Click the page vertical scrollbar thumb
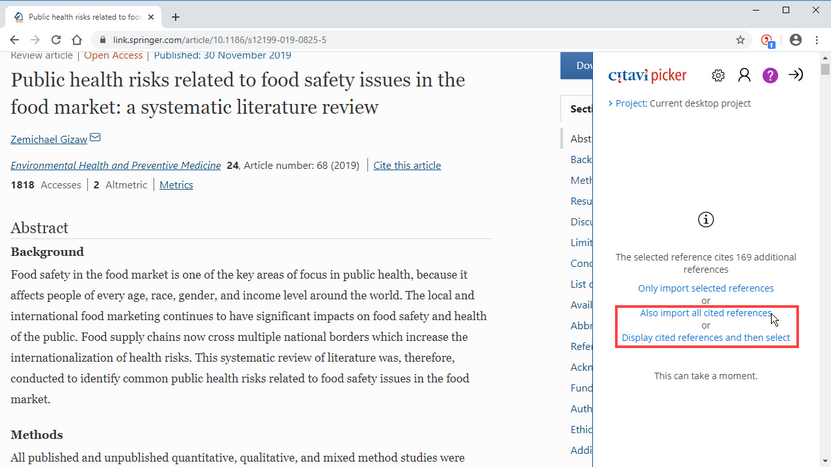 825,69
